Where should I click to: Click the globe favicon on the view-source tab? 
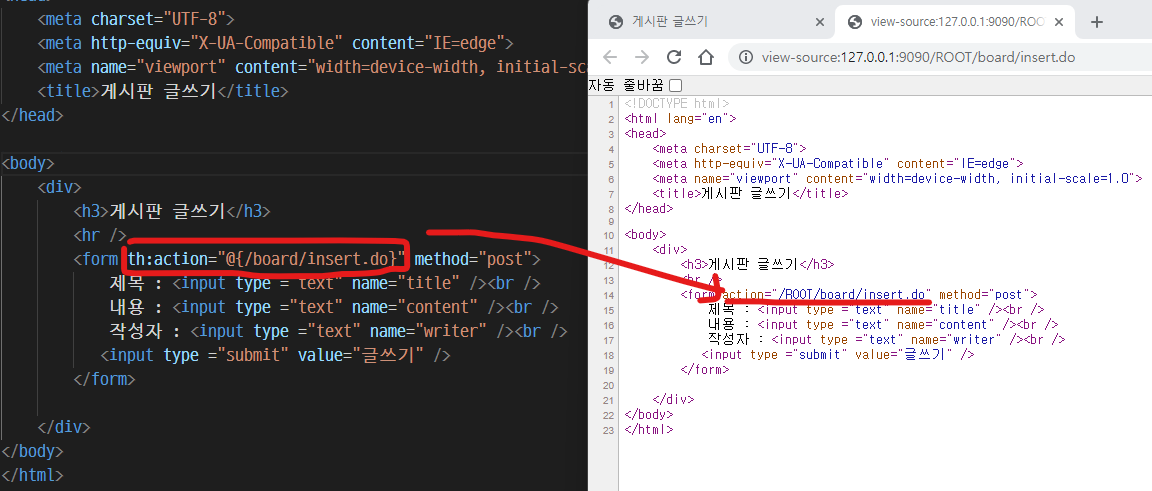[x=854, y=22]
